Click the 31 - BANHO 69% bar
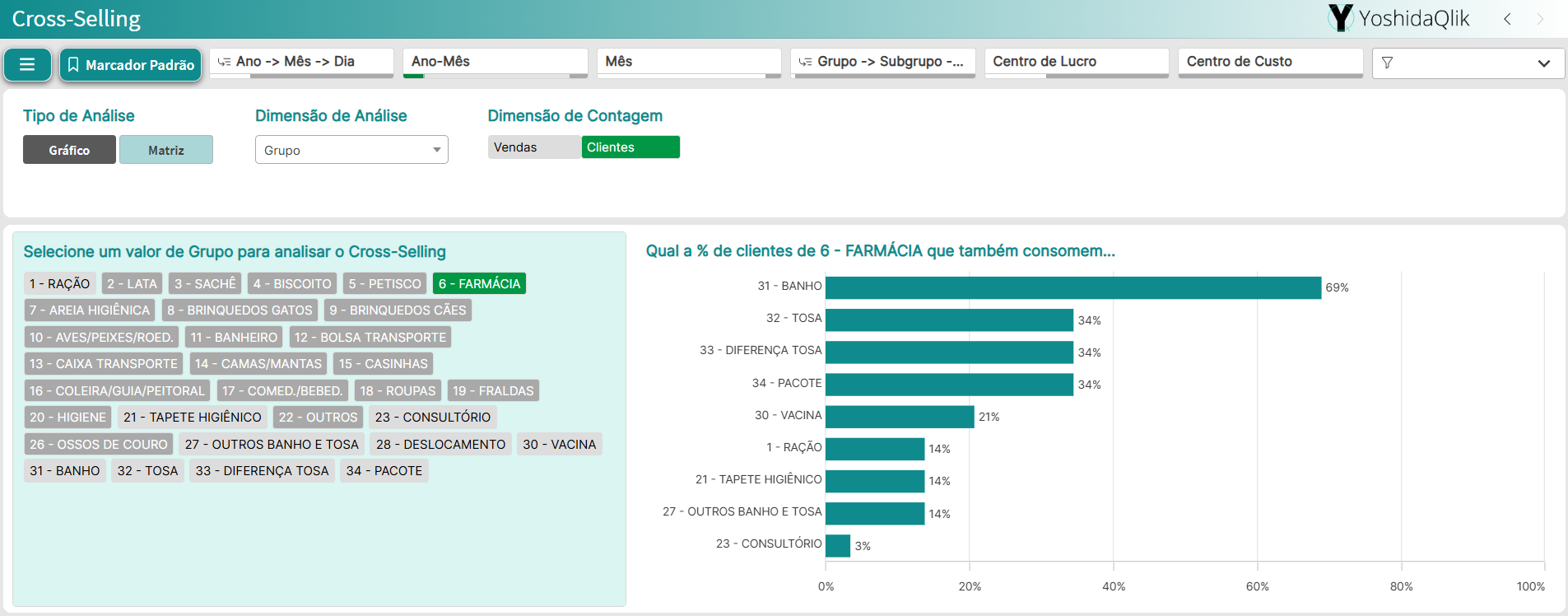The image size is (1568, 616). 1073,287
